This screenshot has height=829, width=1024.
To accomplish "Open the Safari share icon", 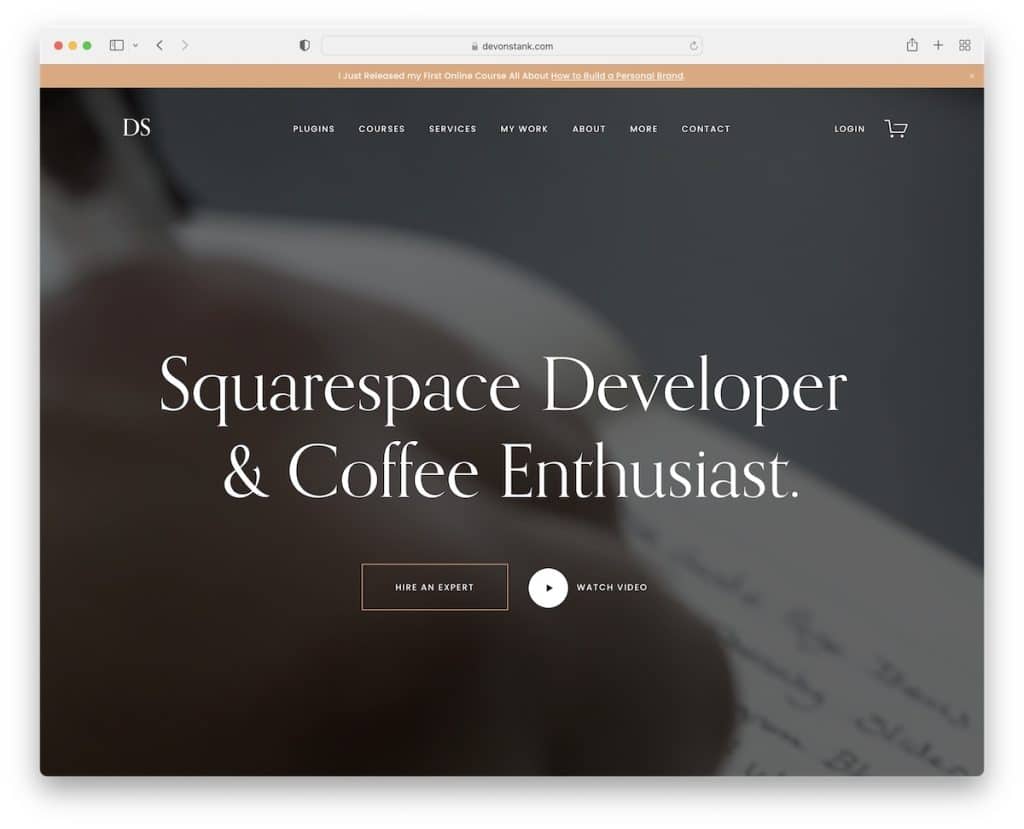I will [912, 44].
